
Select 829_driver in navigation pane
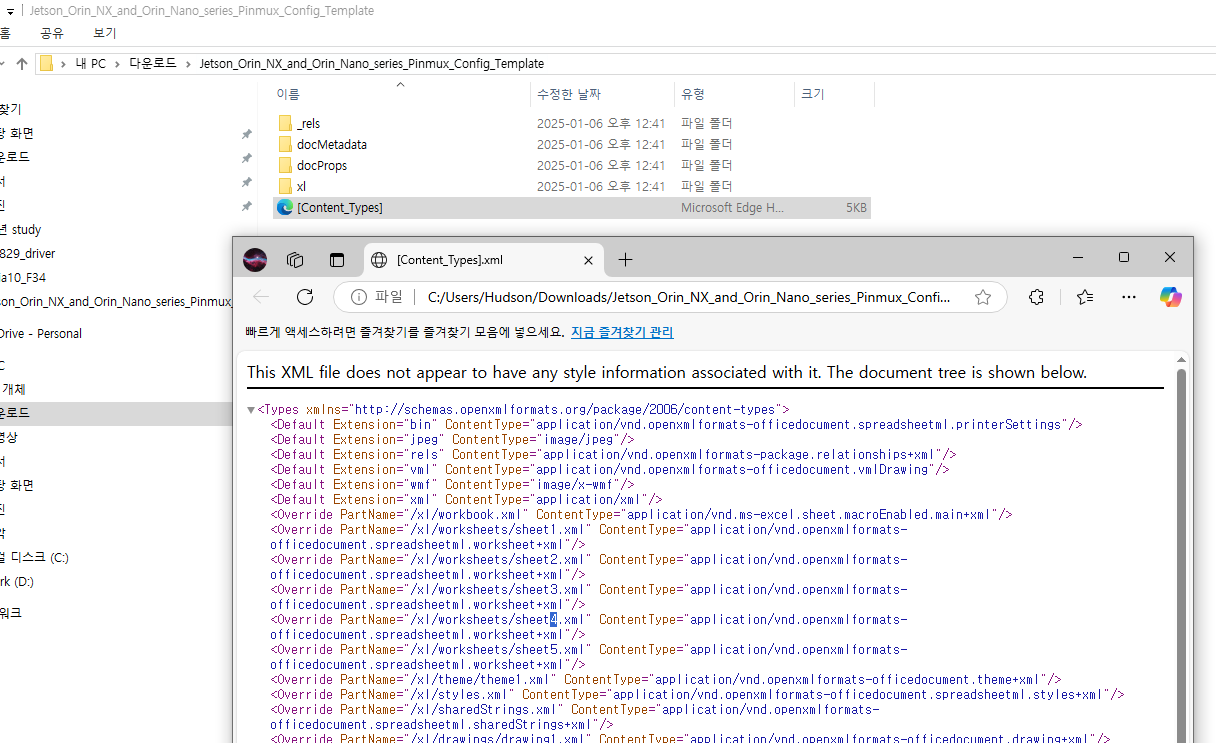coord(28,253)
